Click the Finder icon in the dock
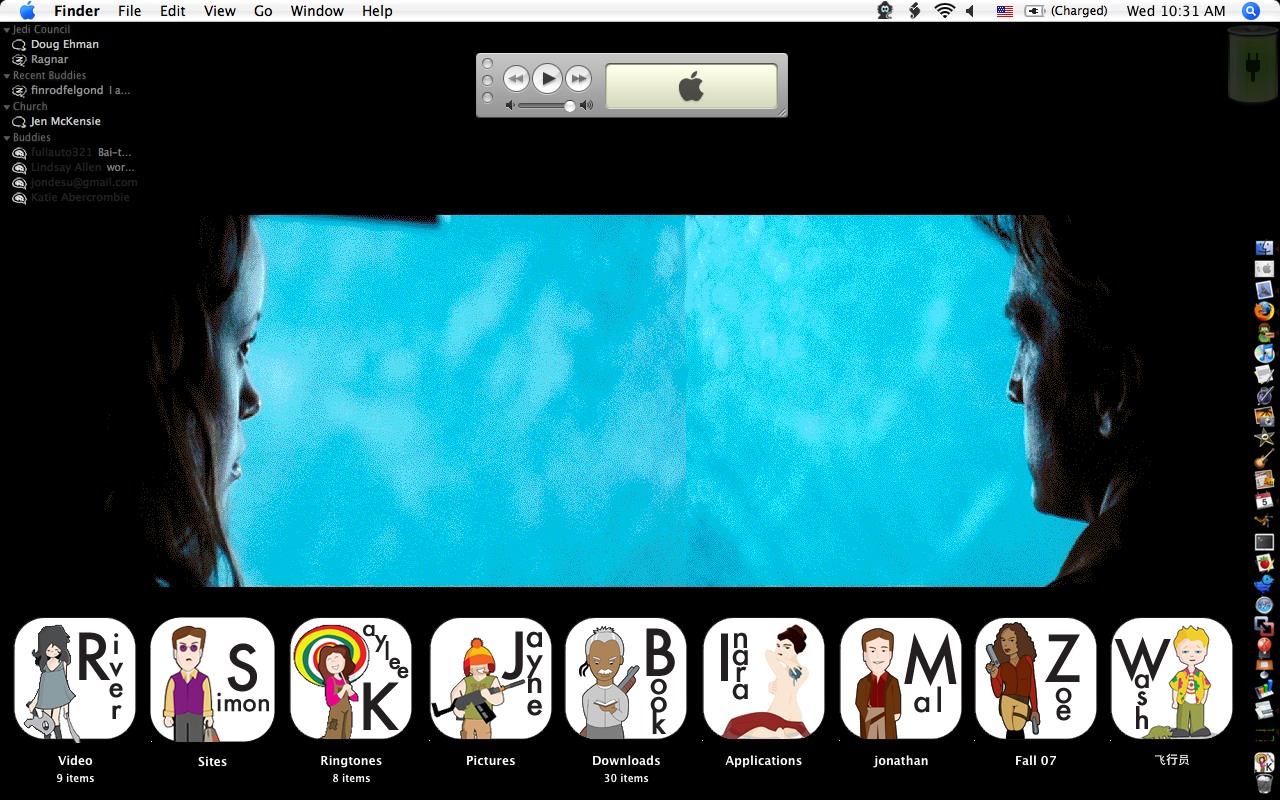This screenshot has height=800, width=1280. [x=1264, y=248]
